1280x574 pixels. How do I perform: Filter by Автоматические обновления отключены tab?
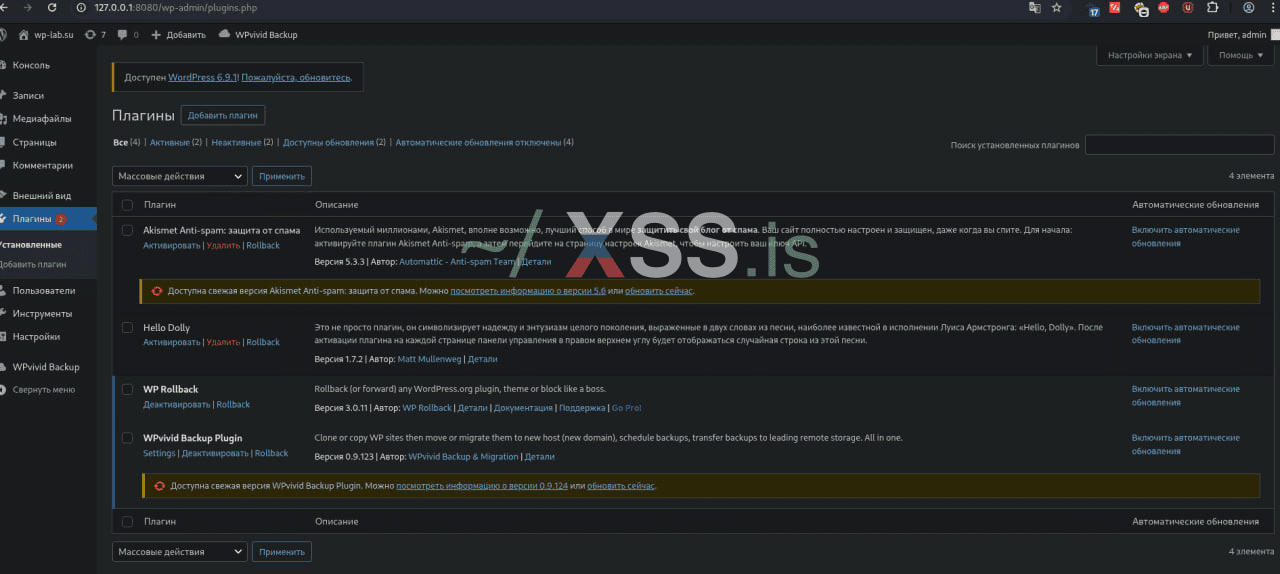click(x=478, y=143)
